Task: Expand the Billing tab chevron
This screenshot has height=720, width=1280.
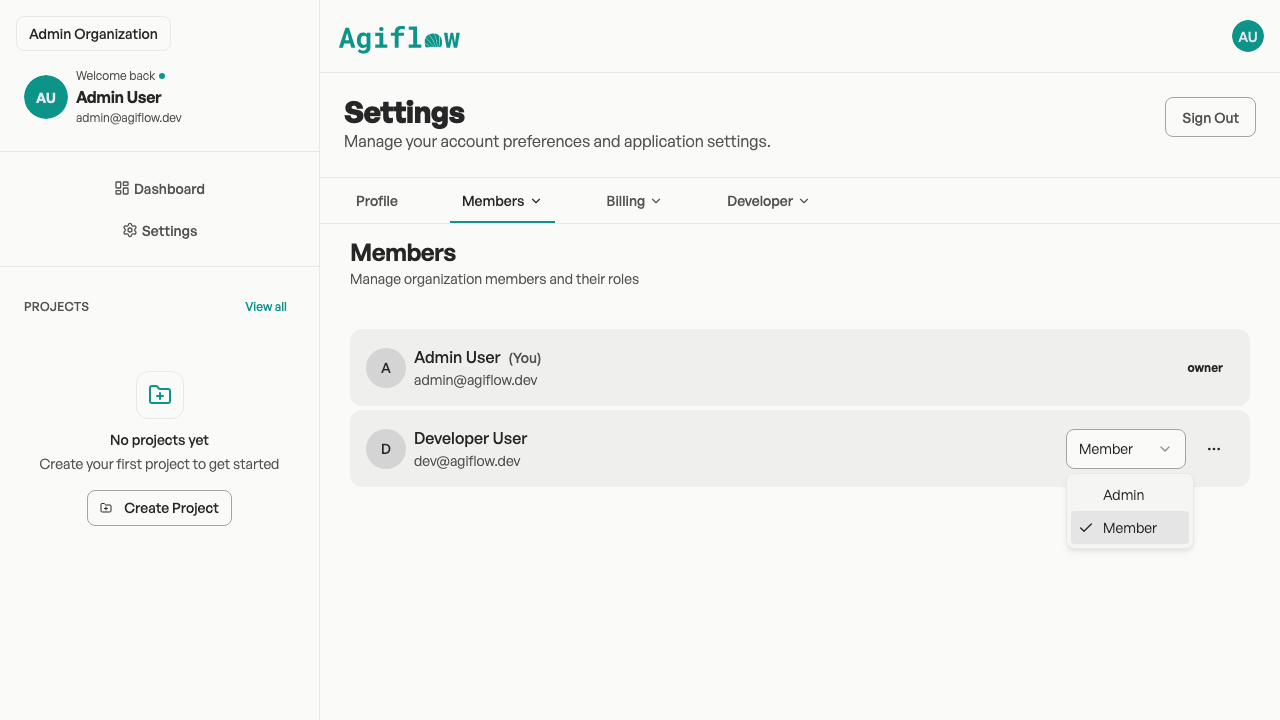Action: (x=656, y=201)
